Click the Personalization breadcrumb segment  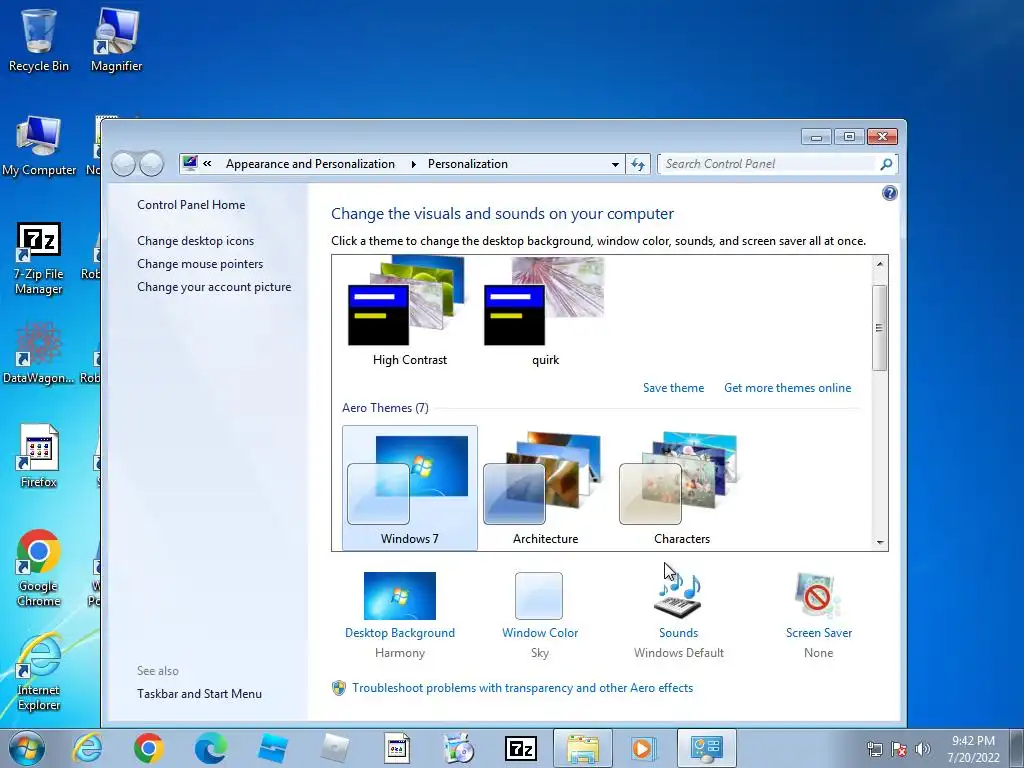(x=468, y=164)
